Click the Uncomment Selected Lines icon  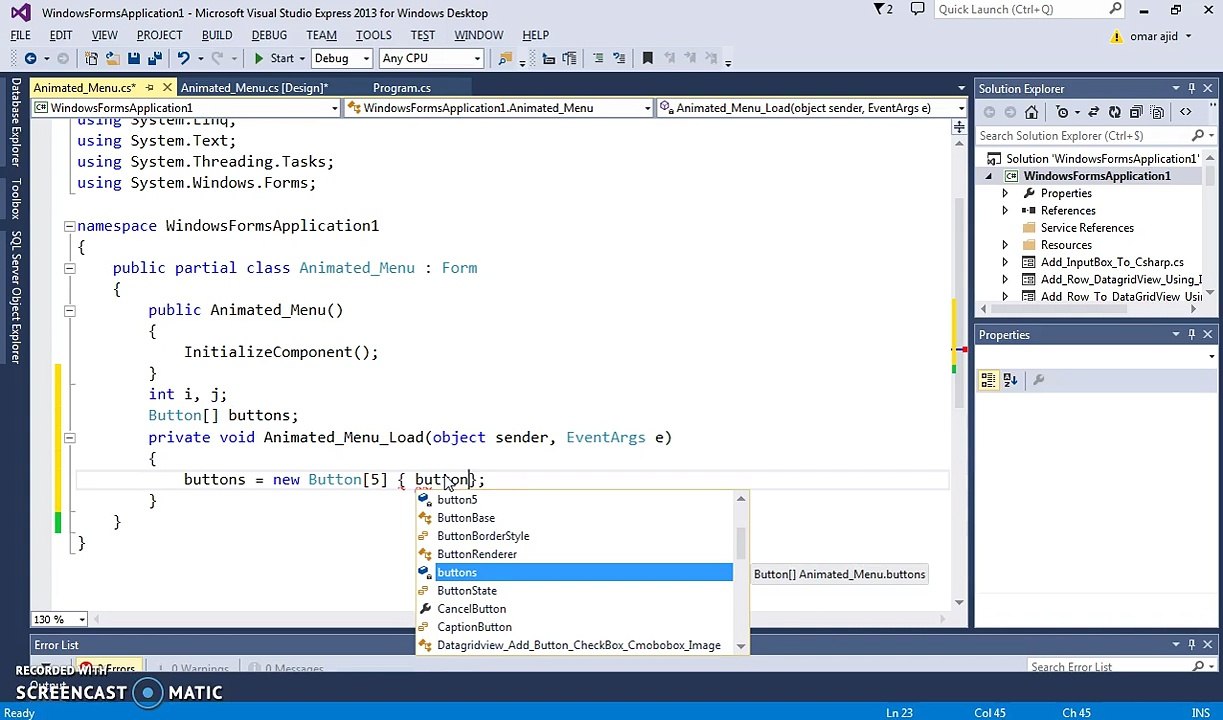(620, 59)
